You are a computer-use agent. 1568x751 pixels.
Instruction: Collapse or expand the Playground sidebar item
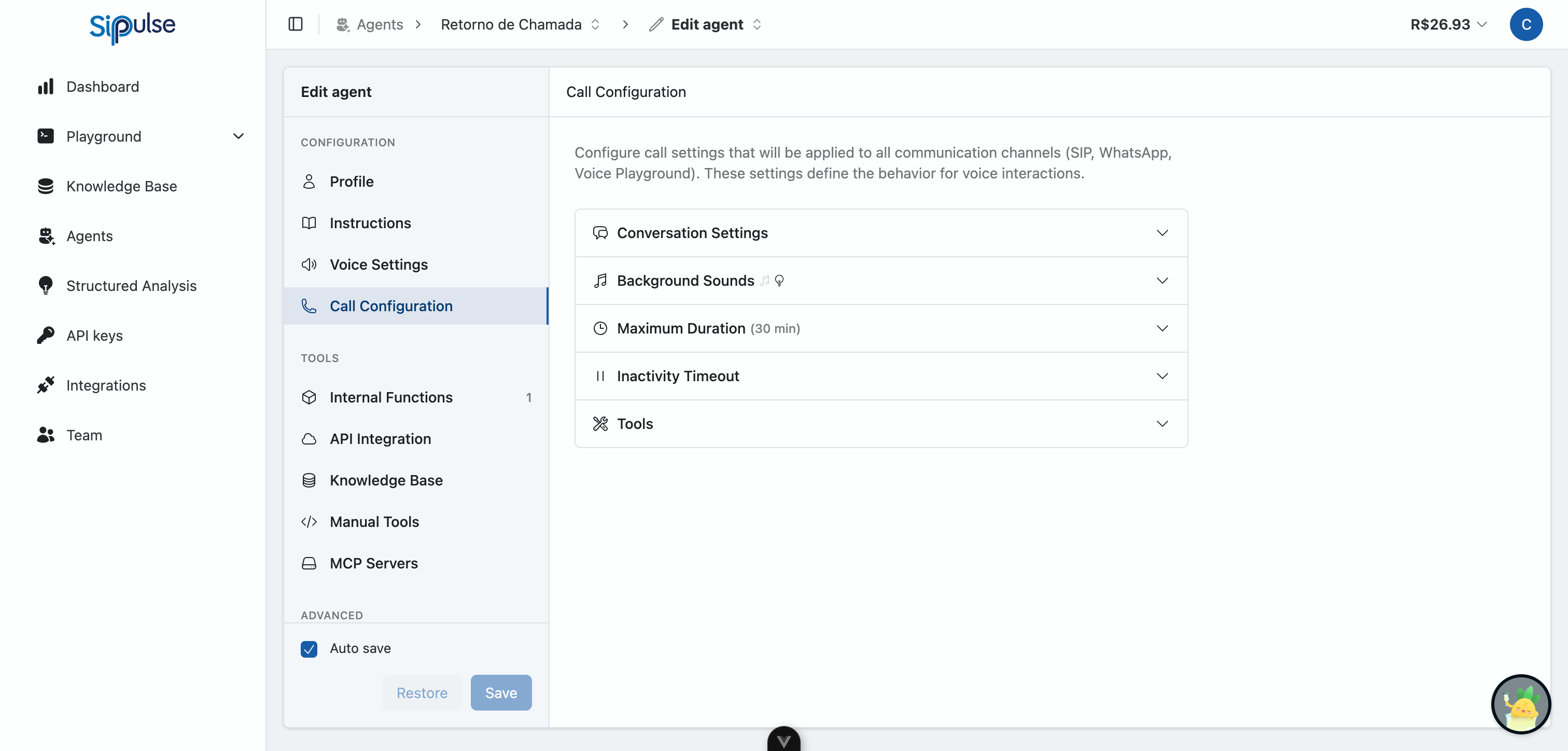click(x=238, y=136)
